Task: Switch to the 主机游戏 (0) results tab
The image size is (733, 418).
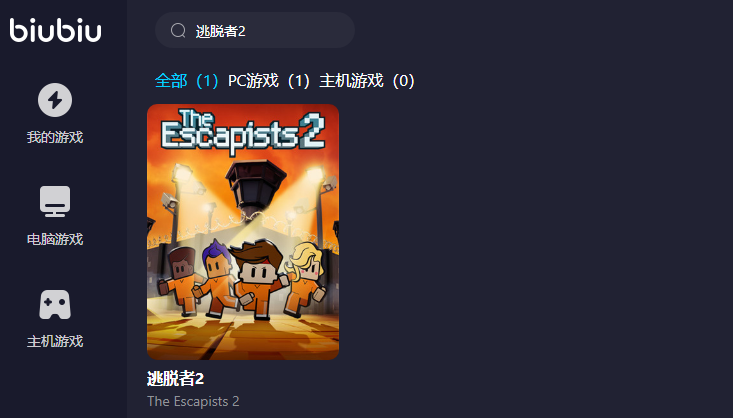Action: 367,81
